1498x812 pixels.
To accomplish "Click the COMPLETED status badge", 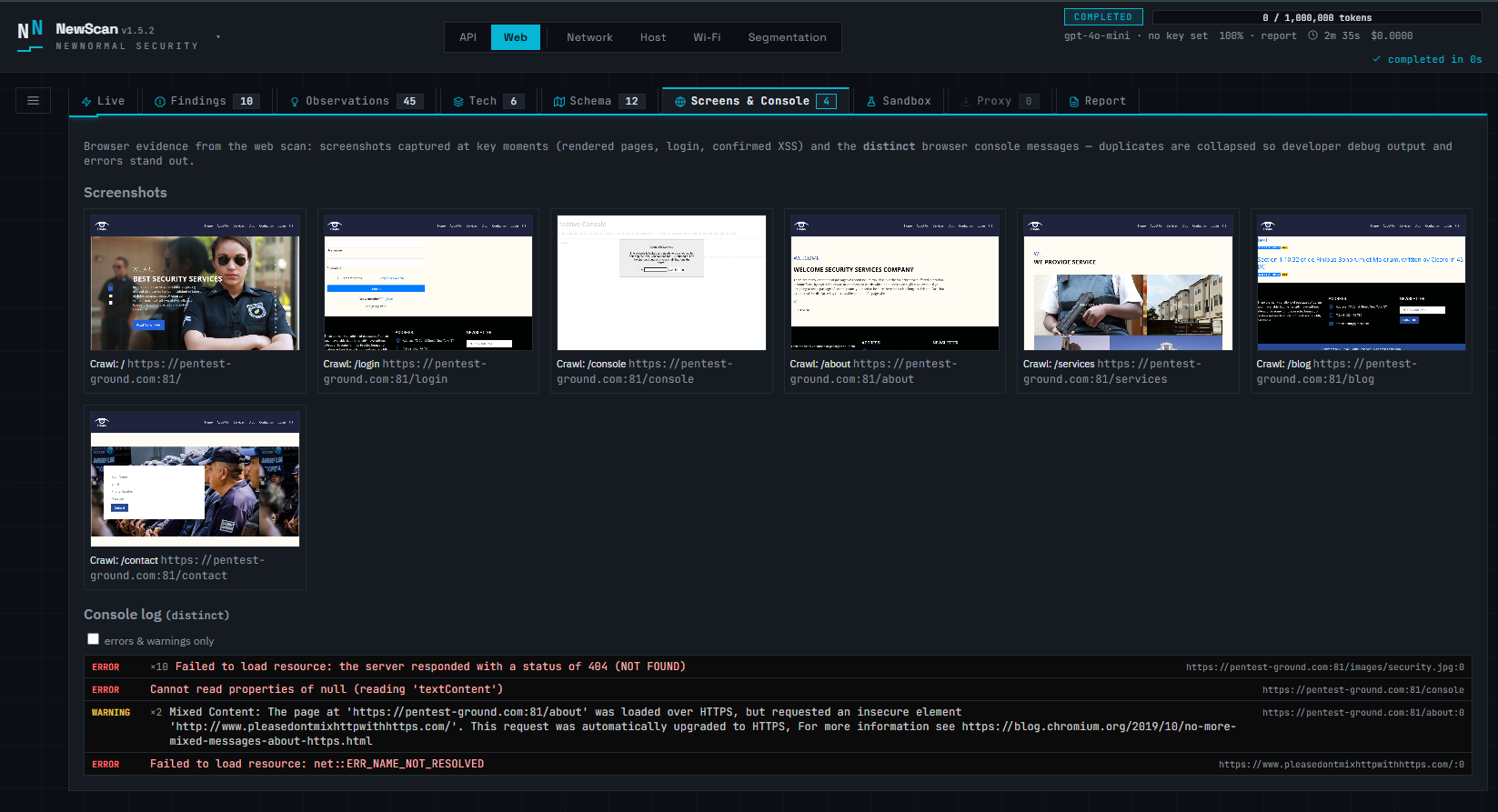I will [x=1103, y=16].
